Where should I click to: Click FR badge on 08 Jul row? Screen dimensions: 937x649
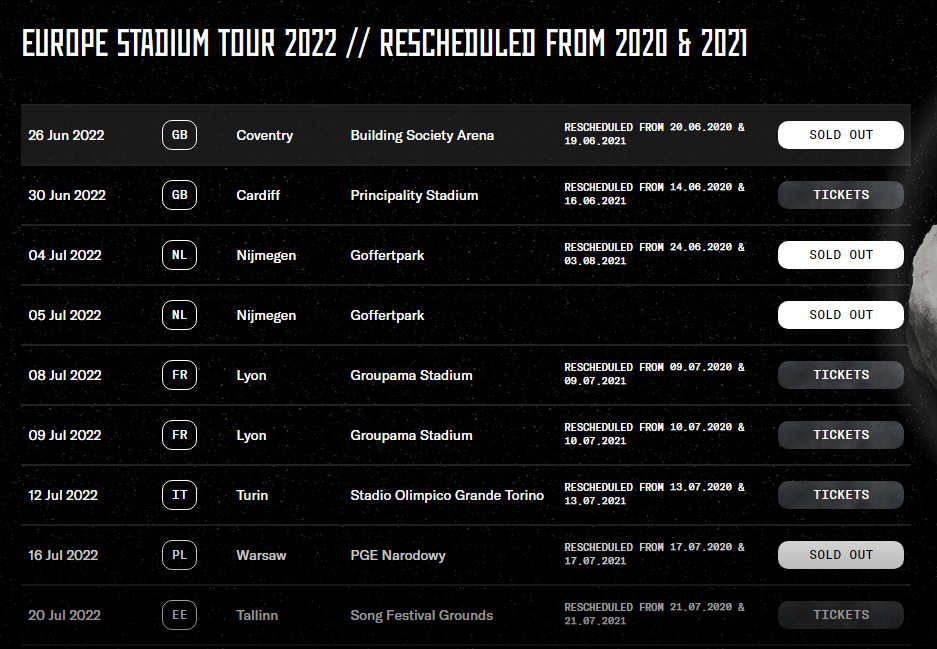point(179,375)
